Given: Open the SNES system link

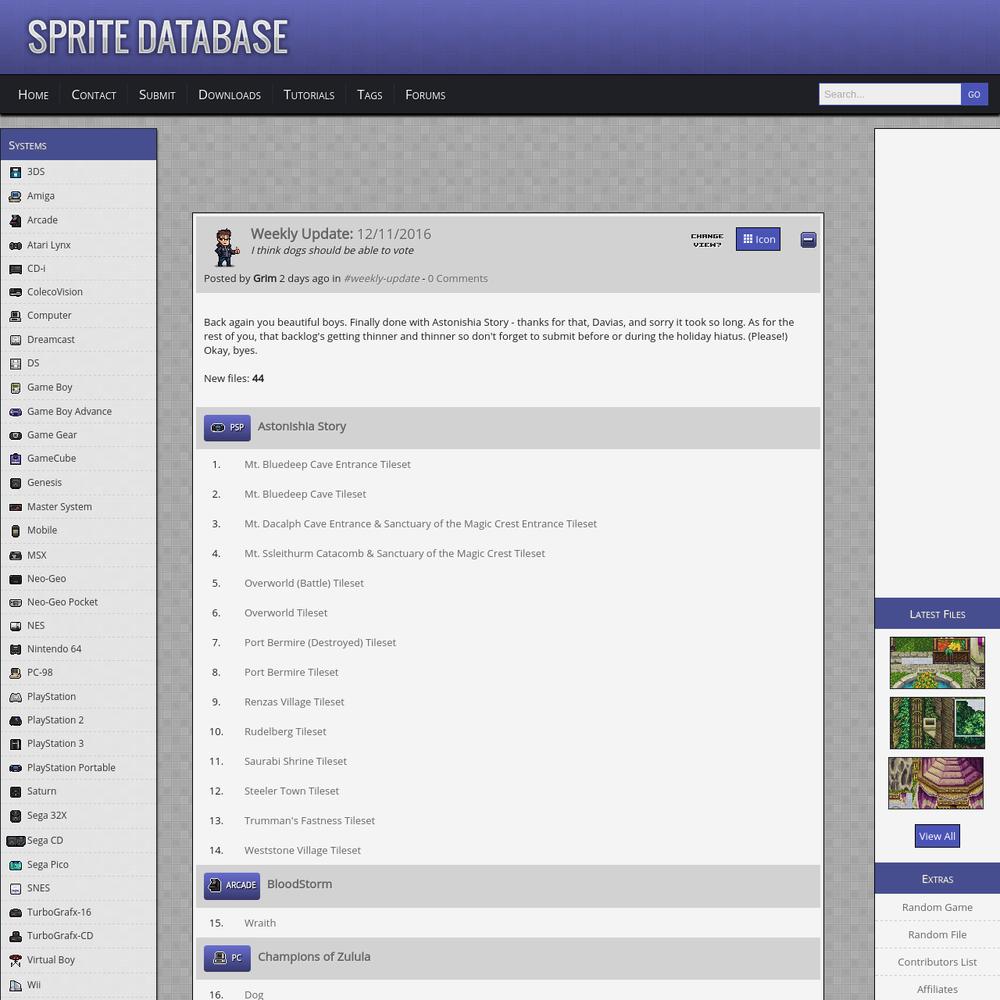Looking at the screenshot, I should click(38, 888).
